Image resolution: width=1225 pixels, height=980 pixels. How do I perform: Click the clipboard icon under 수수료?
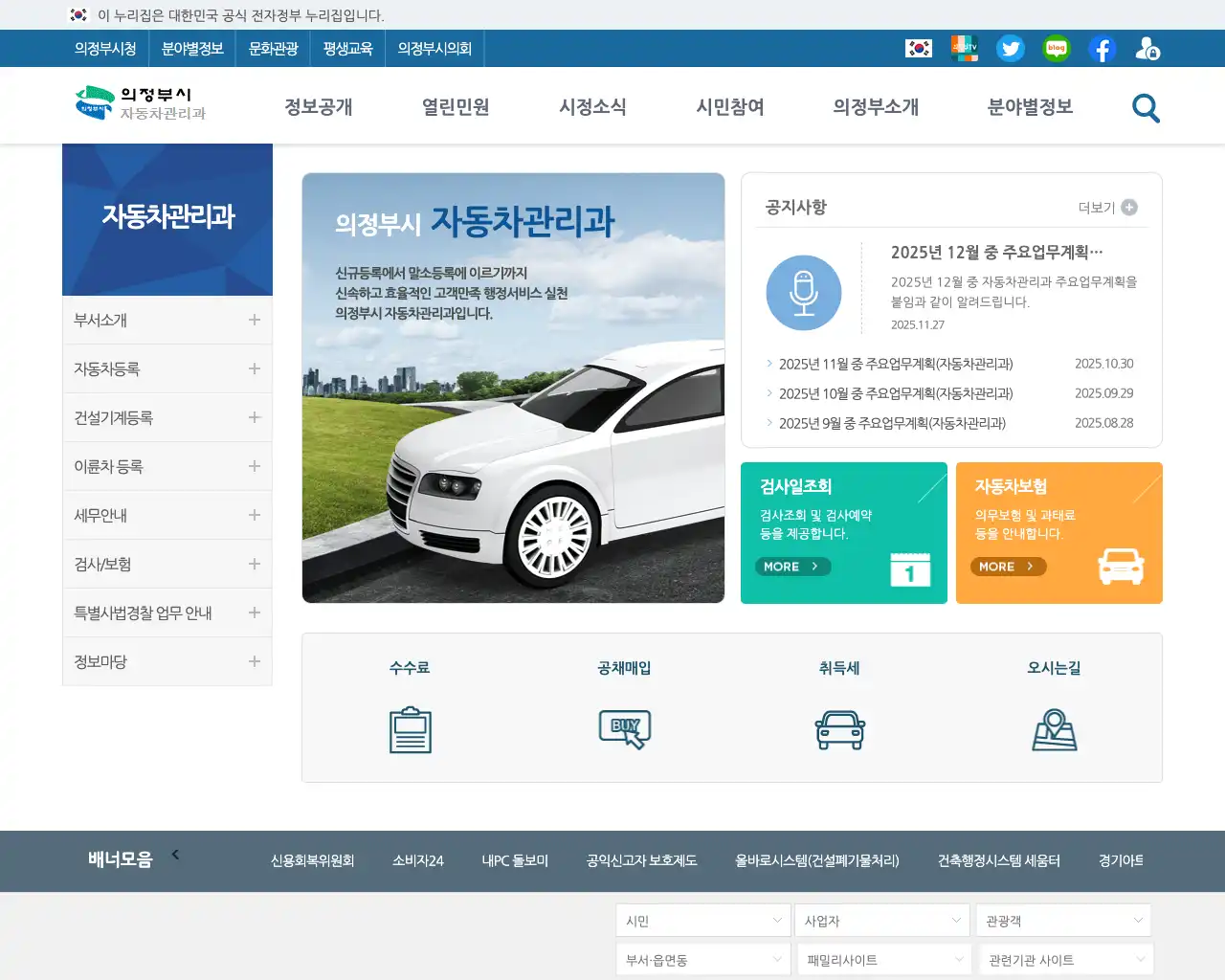[411, 729]
